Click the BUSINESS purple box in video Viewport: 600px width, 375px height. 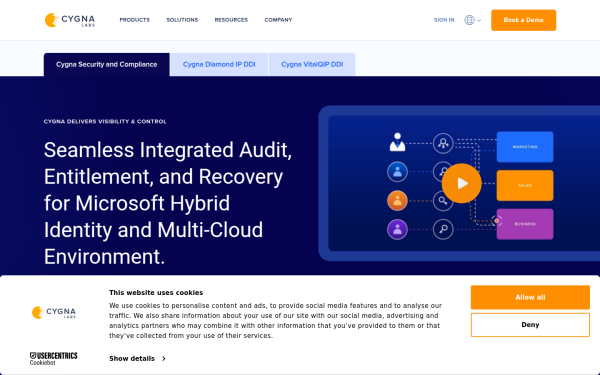click(x=525, y=224)
